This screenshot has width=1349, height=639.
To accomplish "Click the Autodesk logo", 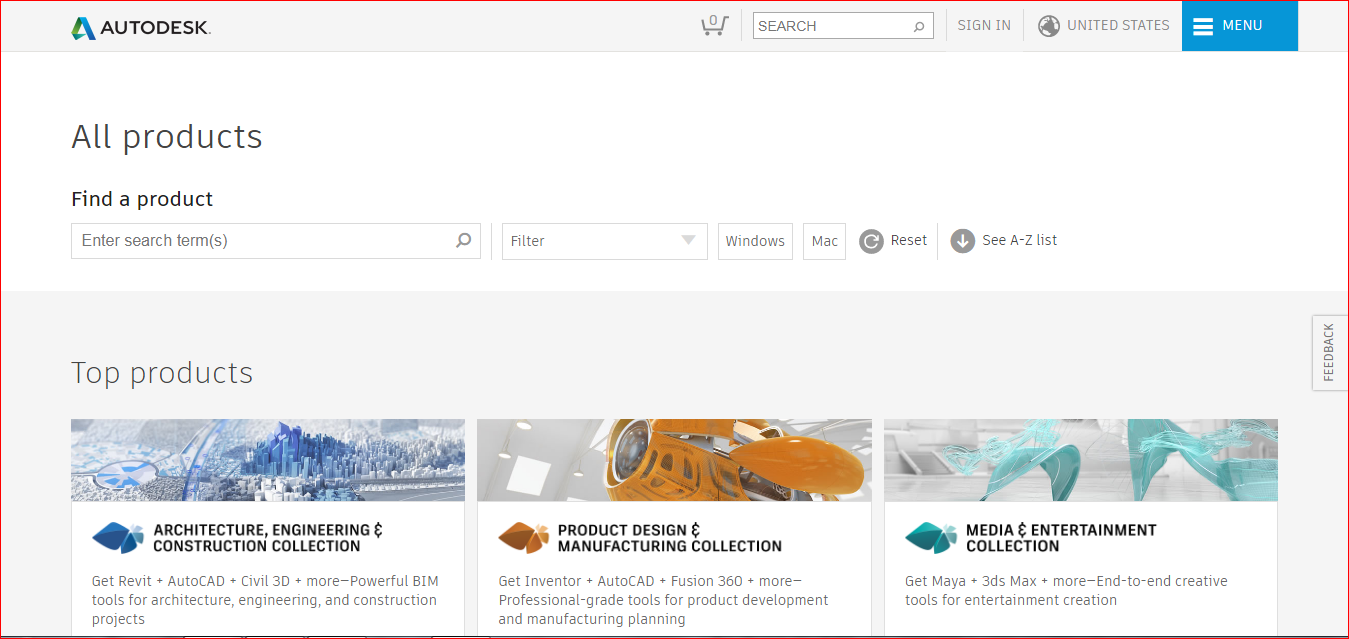I will coord(141,28).
